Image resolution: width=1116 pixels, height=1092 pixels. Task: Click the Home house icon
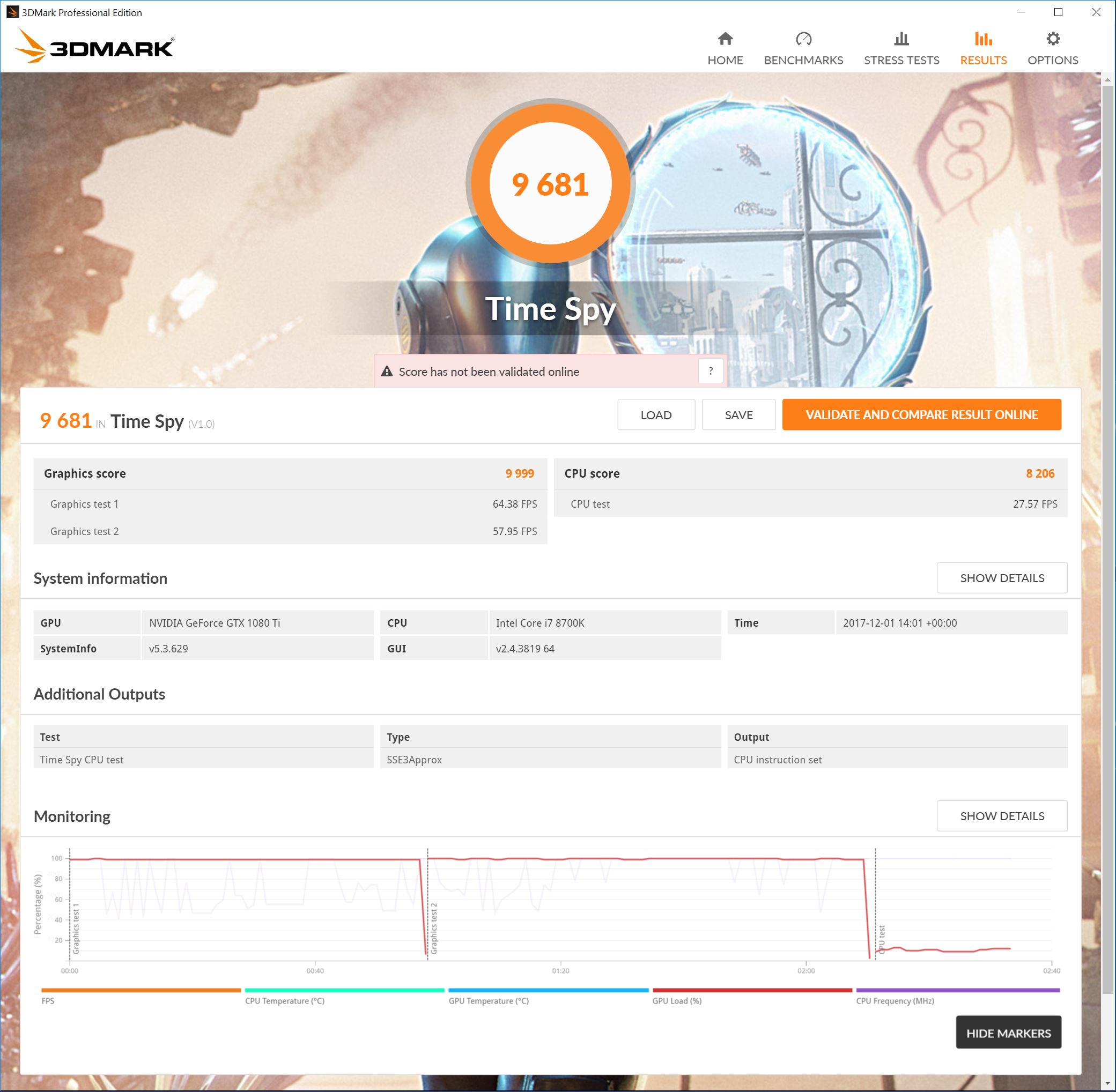(725, 39)
